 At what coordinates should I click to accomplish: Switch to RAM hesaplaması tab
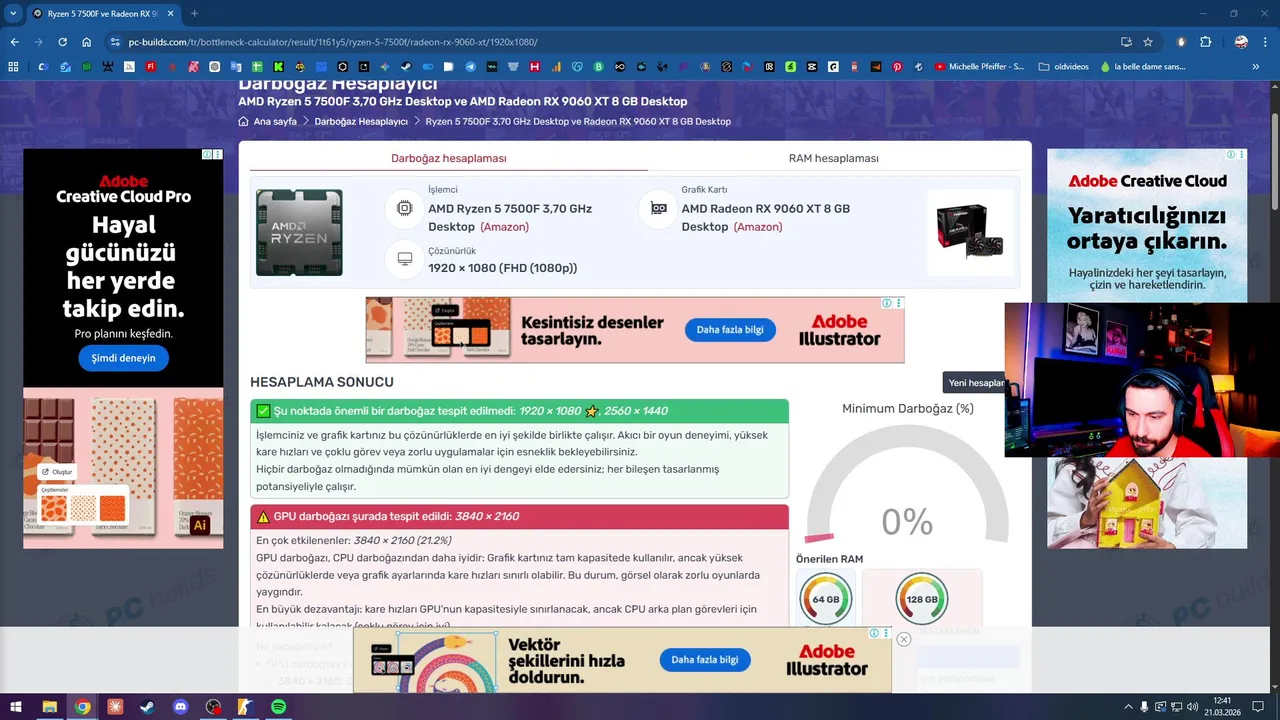pos(834,158)
